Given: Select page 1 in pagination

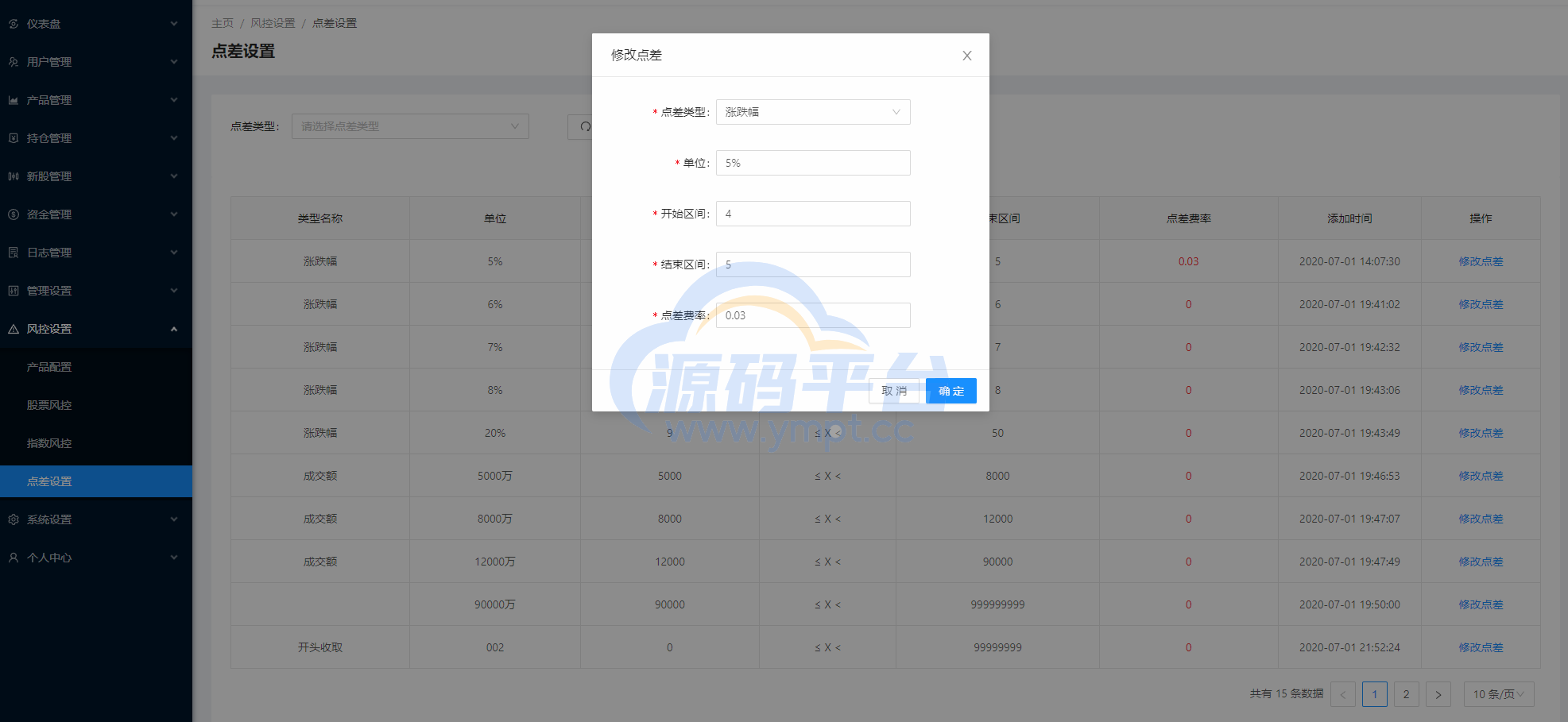Looking at the screenshot, I should pyautogui.click(x=1375, y=694).
